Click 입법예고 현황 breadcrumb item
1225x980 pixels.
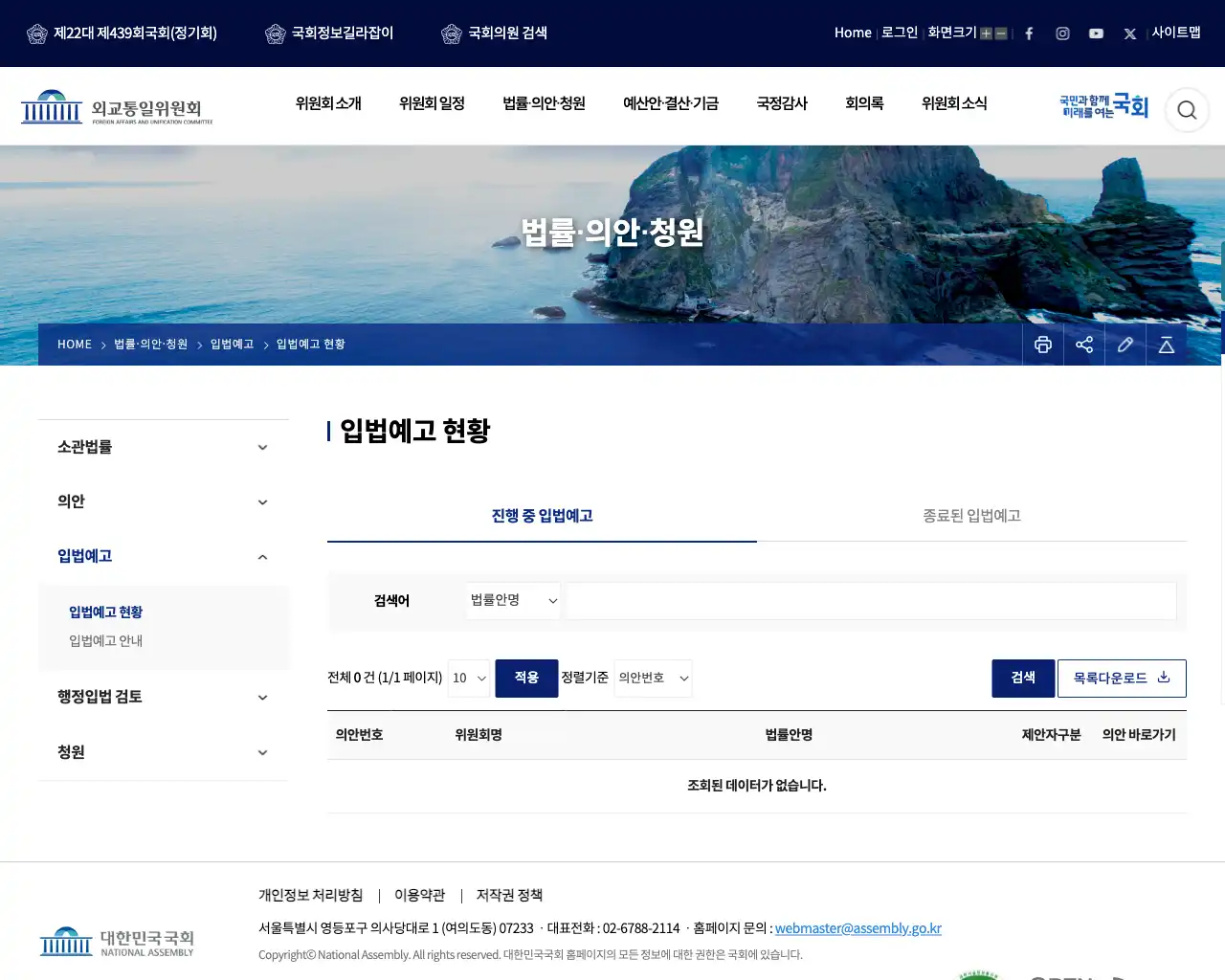coord(311,345)
